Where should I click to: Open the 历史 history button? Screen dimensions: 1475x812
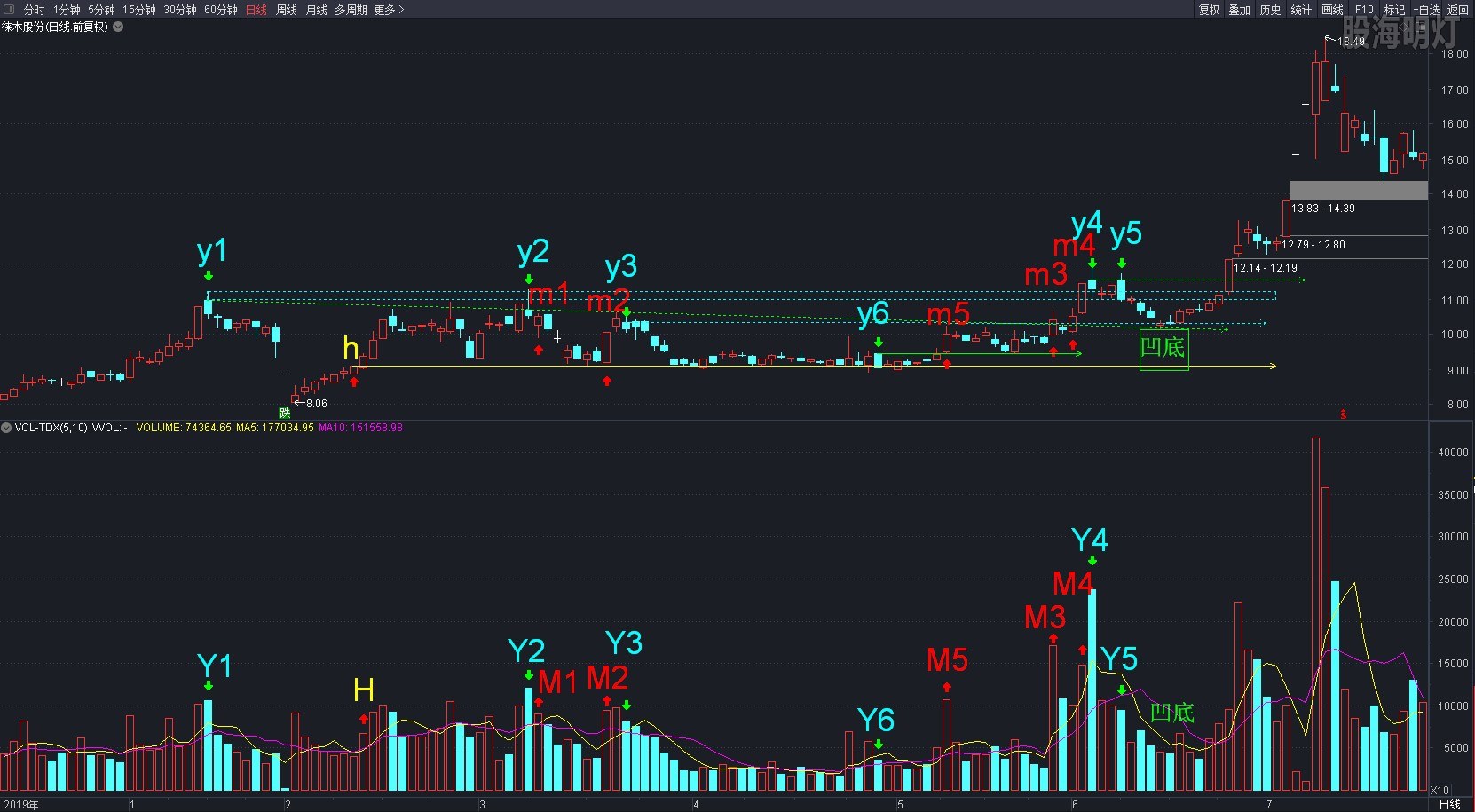click(x=1270, y=10)
